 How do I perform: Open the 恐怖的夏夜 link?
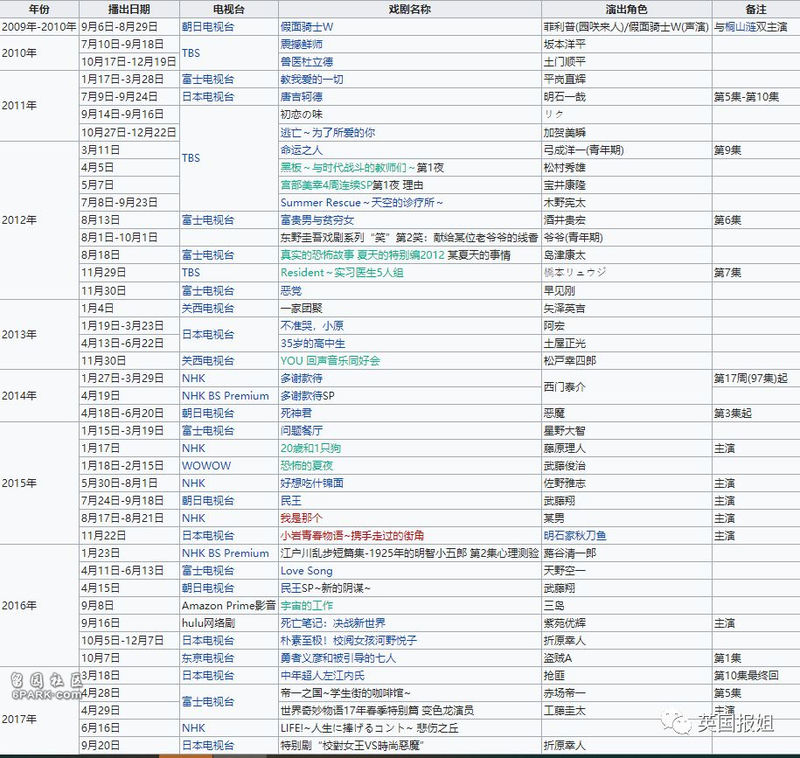307,466
